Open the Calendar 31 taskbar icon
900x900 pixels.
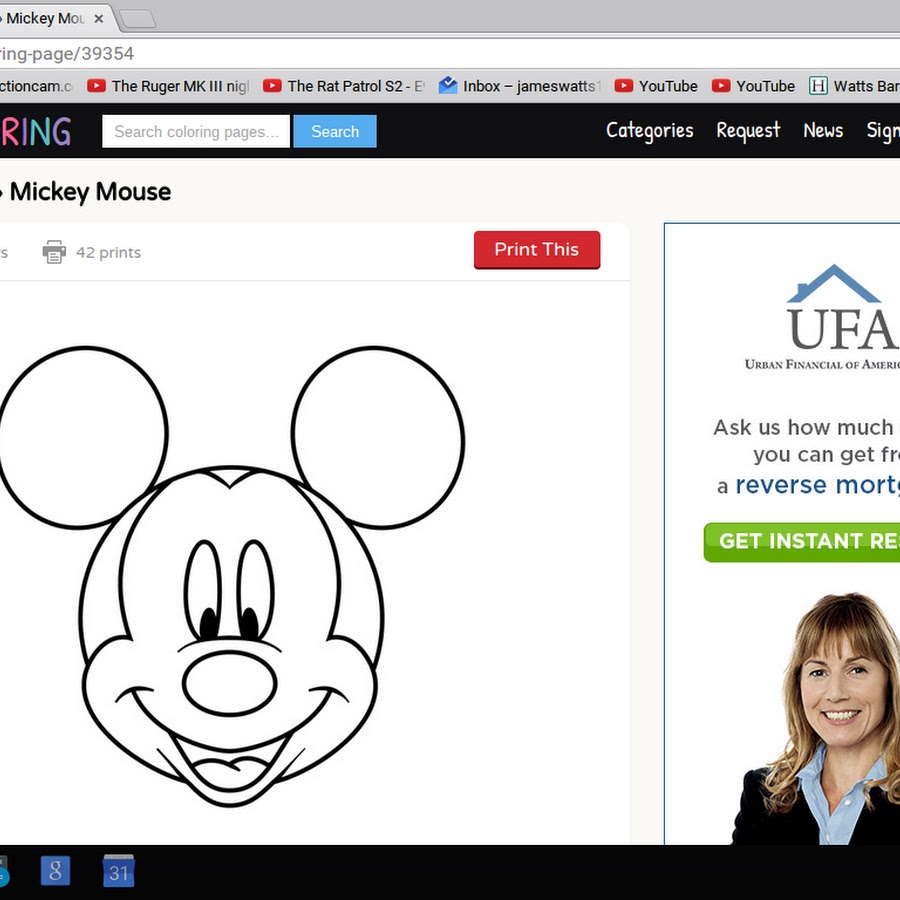118,871
